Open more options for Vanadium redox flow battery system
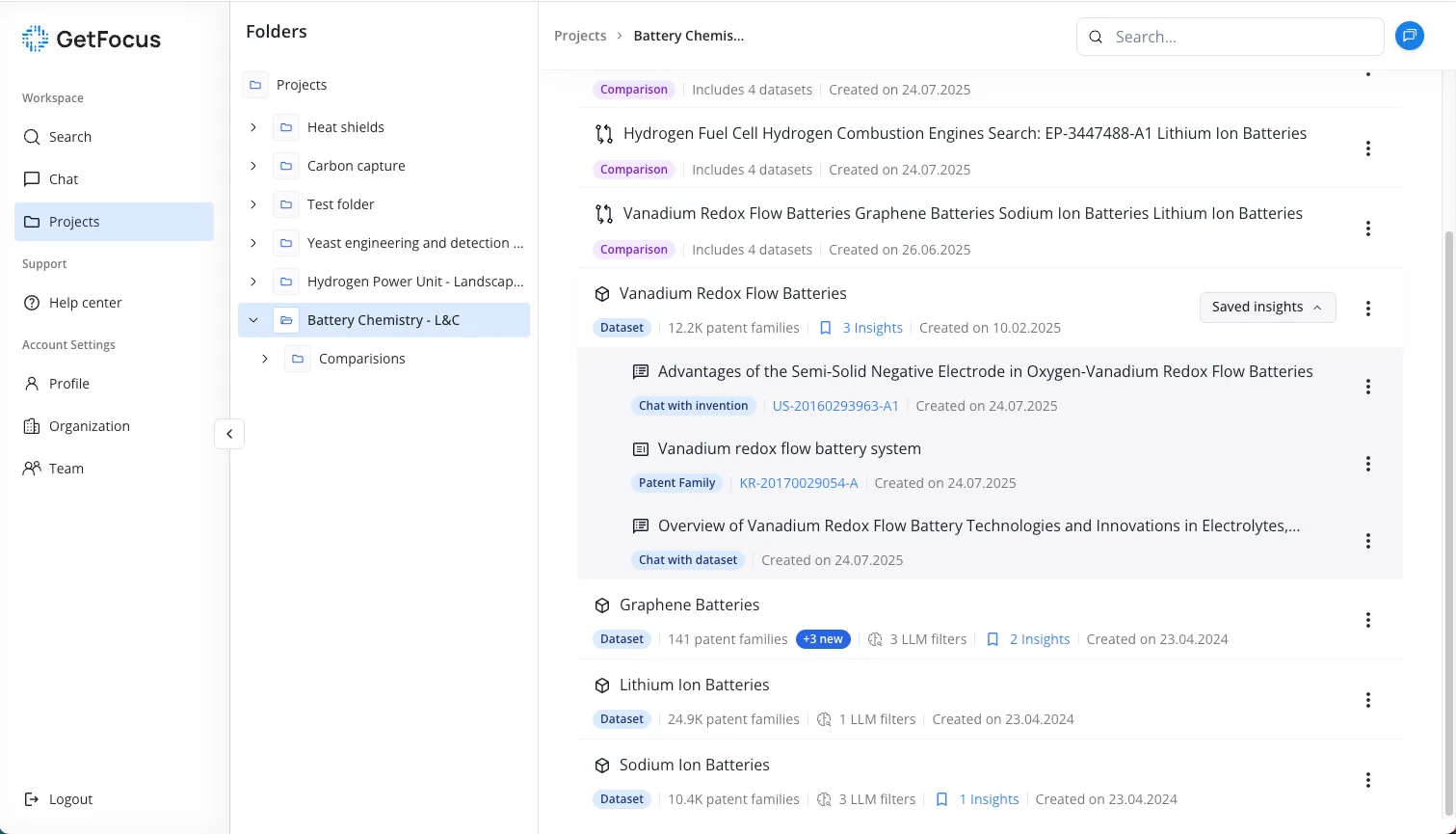1456x834 pixels. click(1368, 464)
